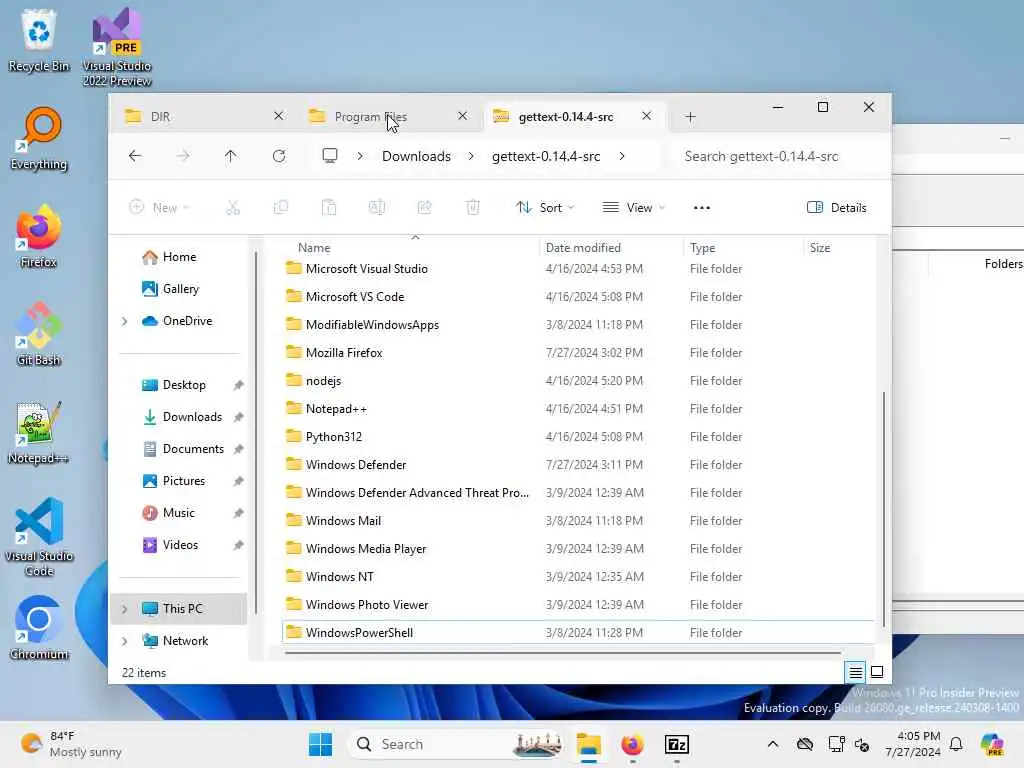Close the DIR tab
Viewport: 1024px width, 768px height.
(x=278, y=116)
